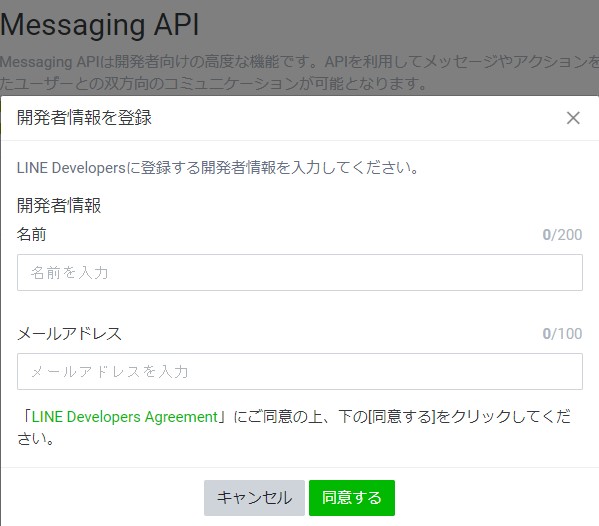Click the キャンセル button
The width and height of the screenshot is (599, 526).
pyautogui.click(x=254, y=498)
